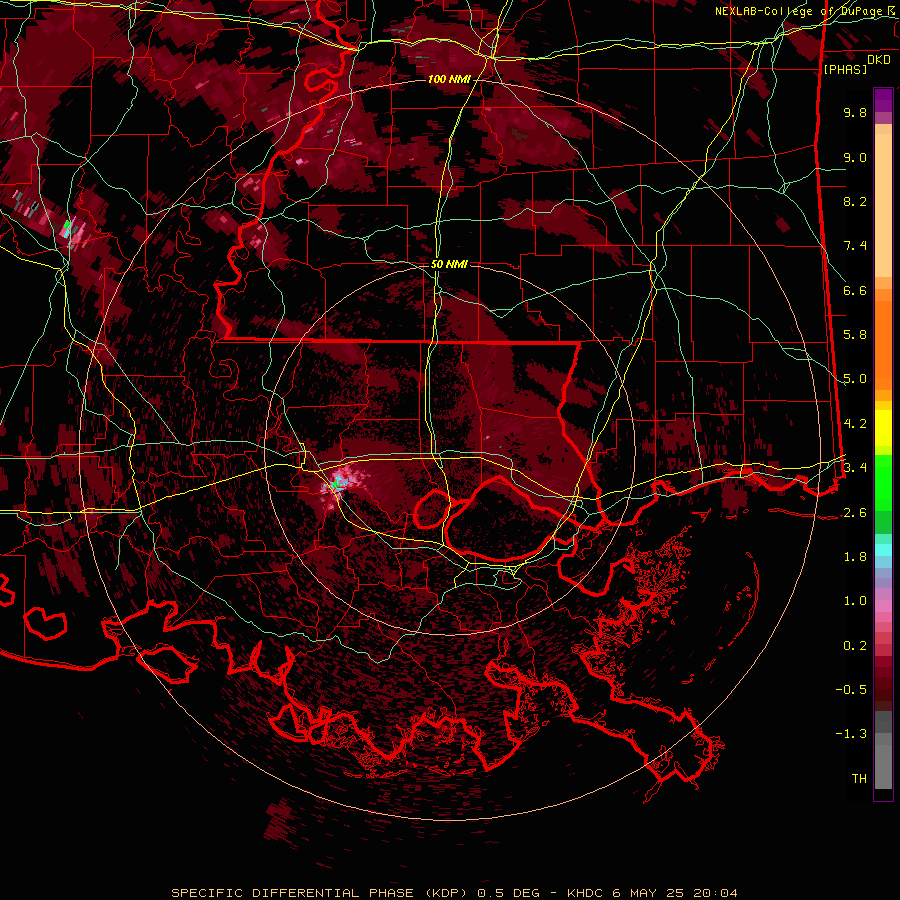Select the 9.0 value on the color scale
Screen dimensions: 900x900
click(855, 157)
